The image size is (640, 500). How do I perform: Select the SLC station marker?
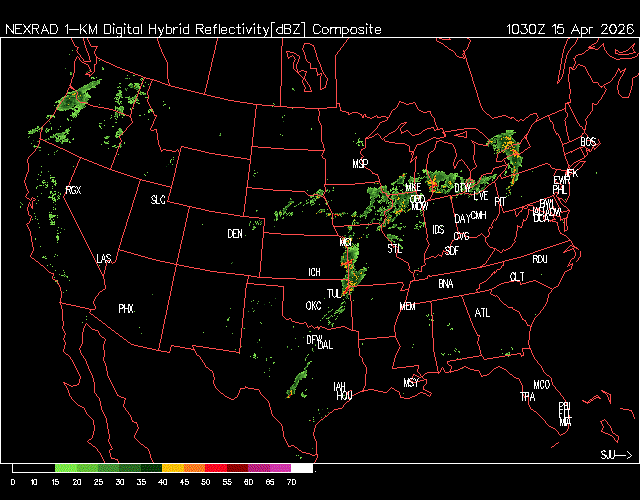click(158, 200)
